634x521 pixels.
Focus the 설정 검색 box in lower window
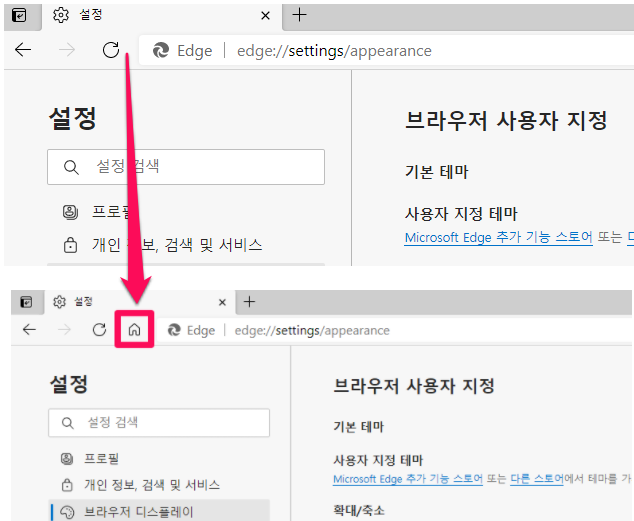point(159,423)
